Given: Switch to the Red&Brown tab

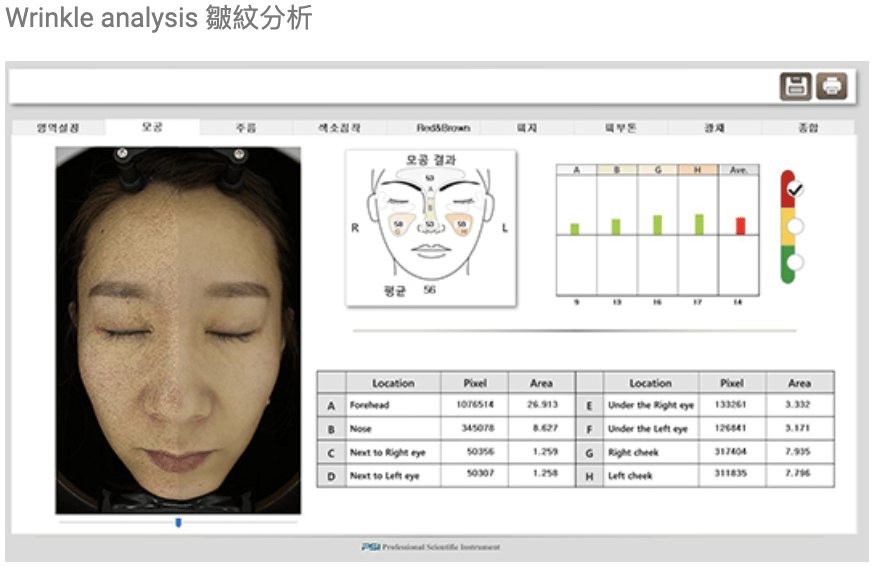Looking at the screenshot, I should coord(443,128).
